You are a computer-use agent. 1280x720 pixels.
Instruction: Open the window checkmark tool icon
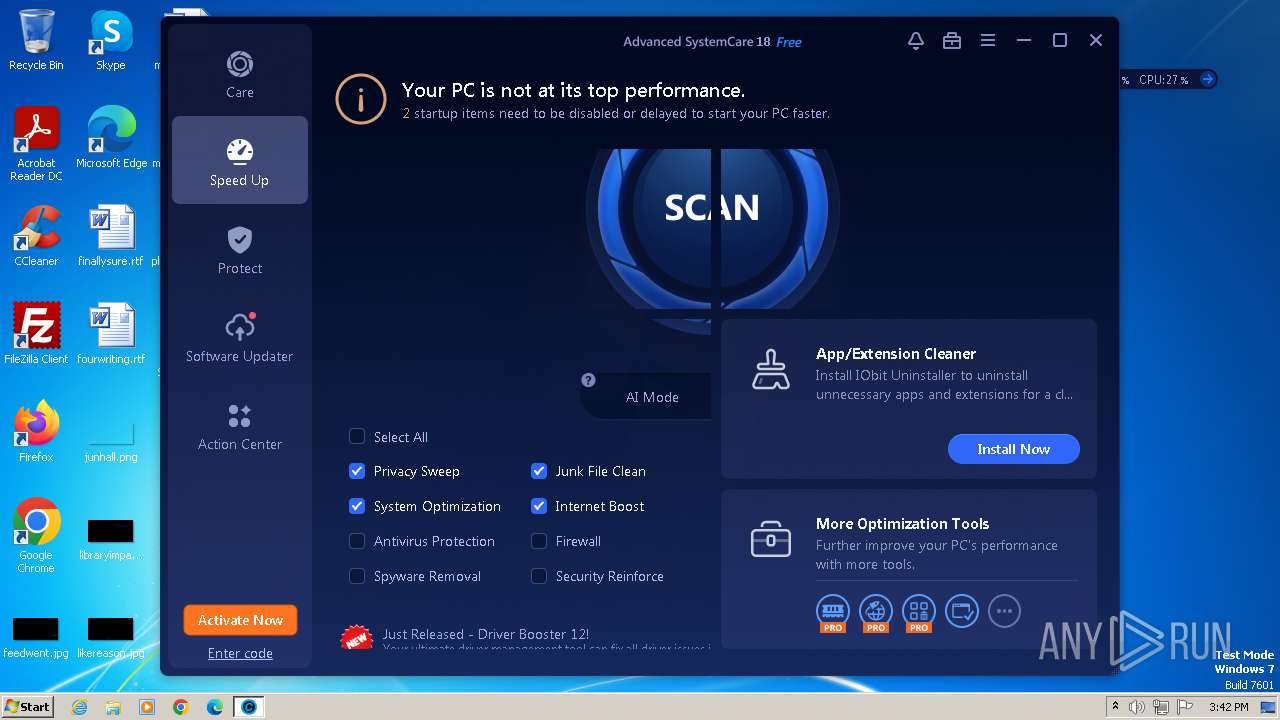tap(962, 610)
